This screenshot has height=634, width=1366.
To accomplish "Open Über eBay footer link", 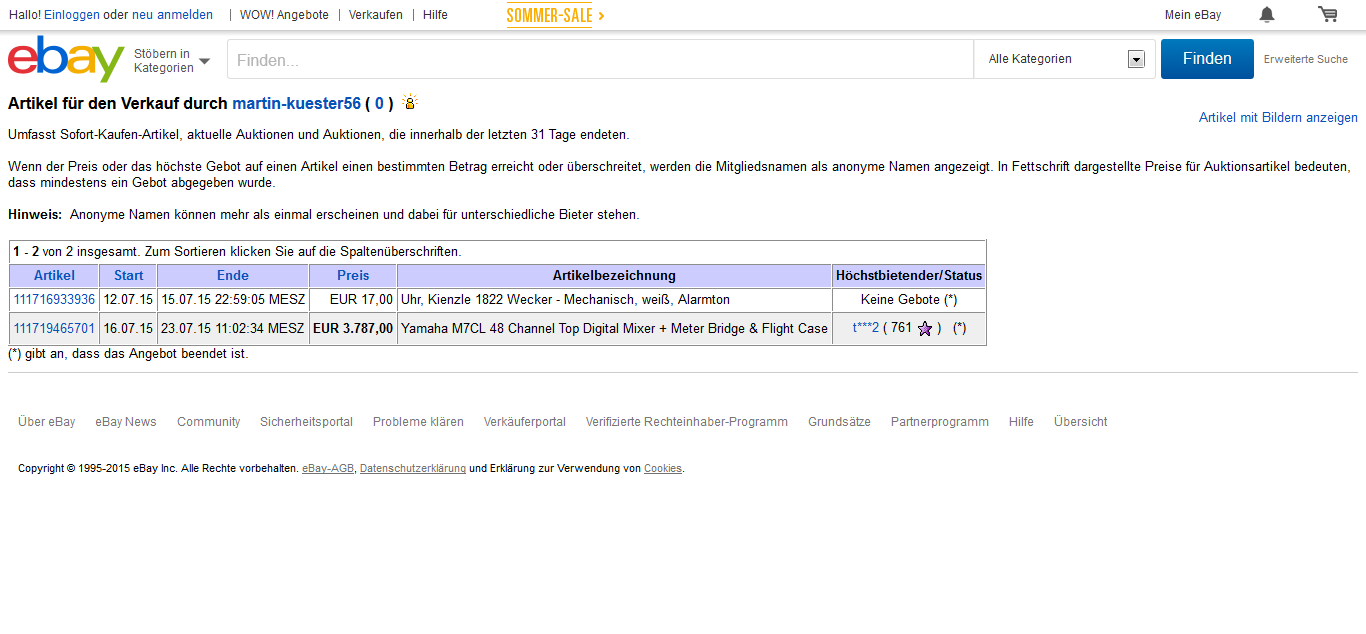I will point(47,422).
